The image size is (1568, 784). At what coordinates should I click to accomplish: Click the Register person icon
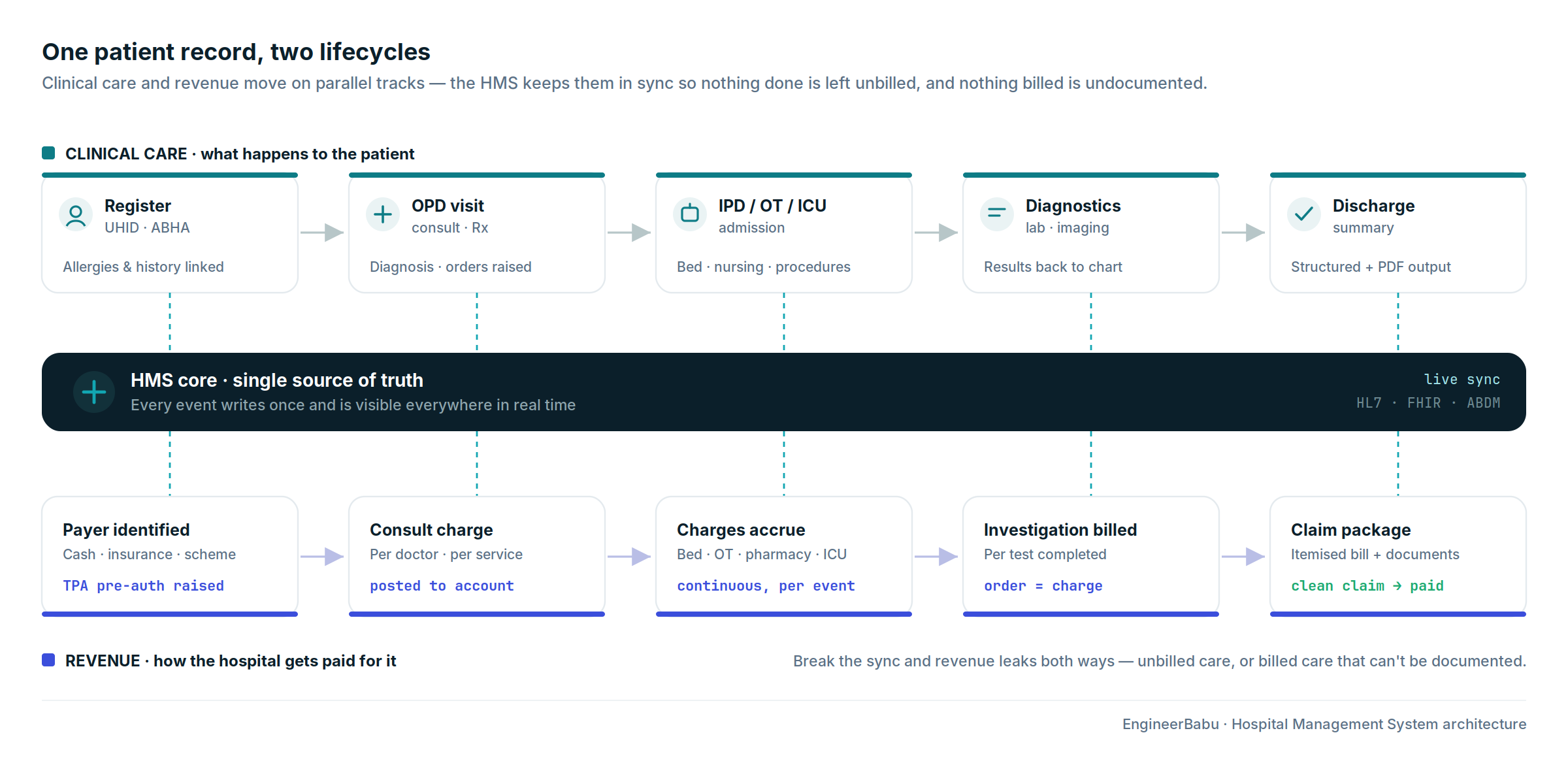[76, 214]
